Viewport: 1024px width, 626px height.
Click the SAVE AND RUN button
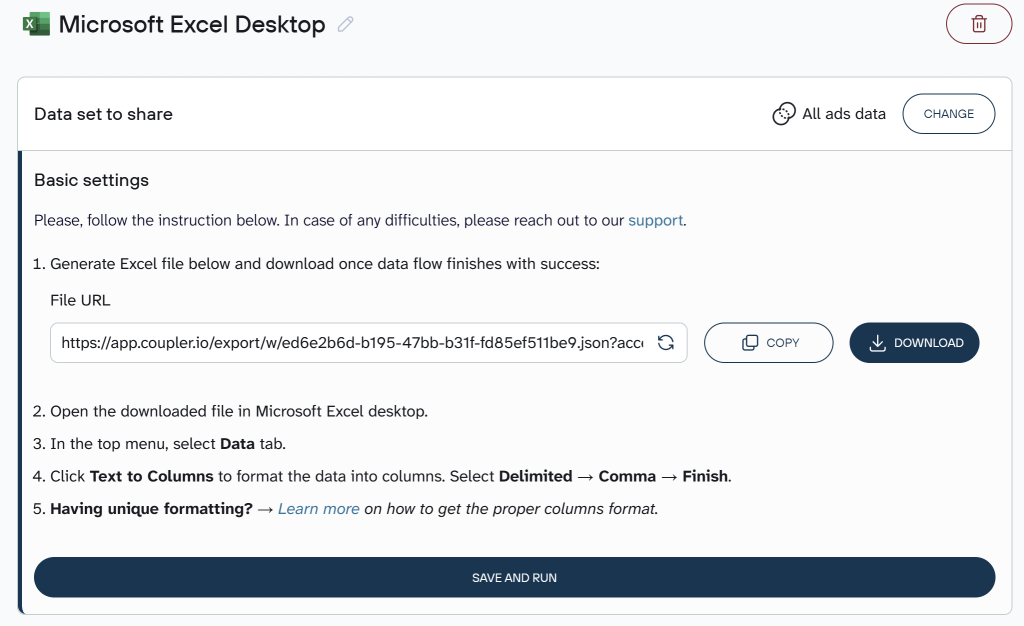514,577
